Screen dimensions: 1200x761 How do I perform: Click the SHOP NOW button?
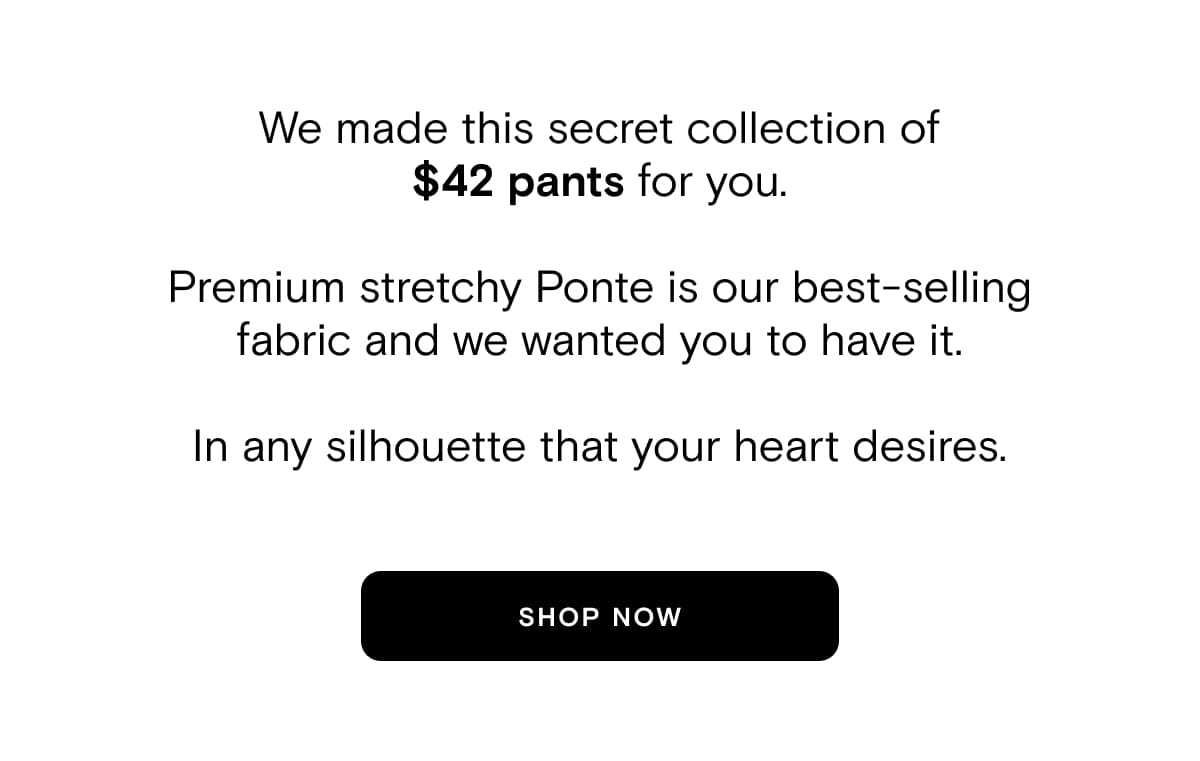coord(599,616)
